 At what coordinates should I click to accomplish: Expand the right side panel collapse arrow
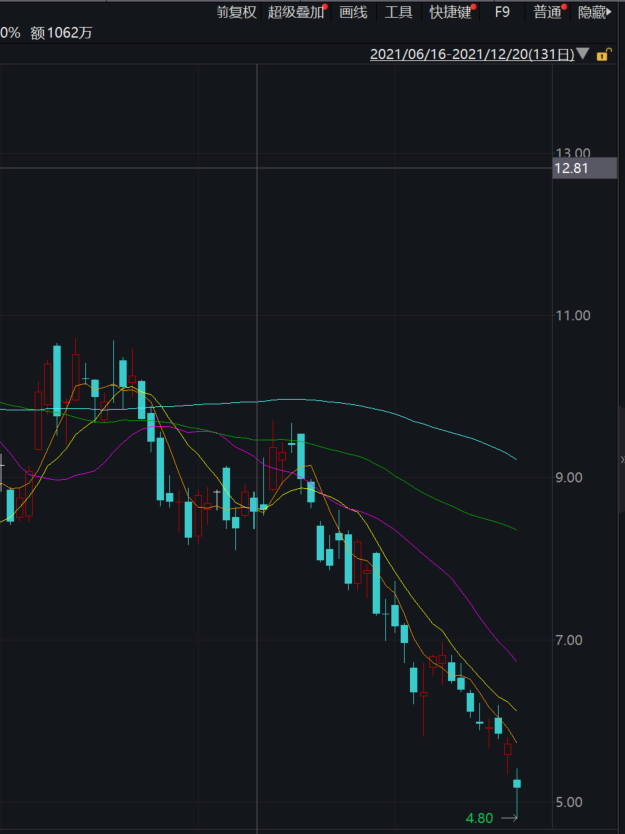622,460
